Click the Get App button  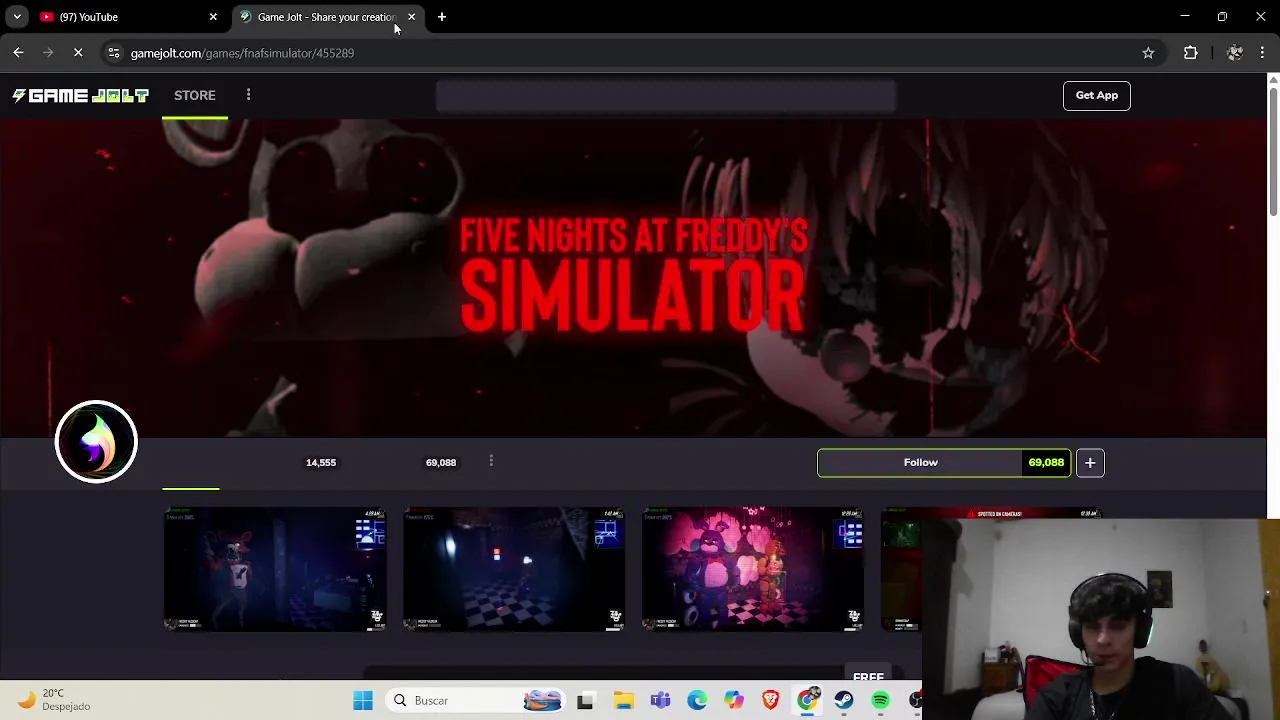1096,95
